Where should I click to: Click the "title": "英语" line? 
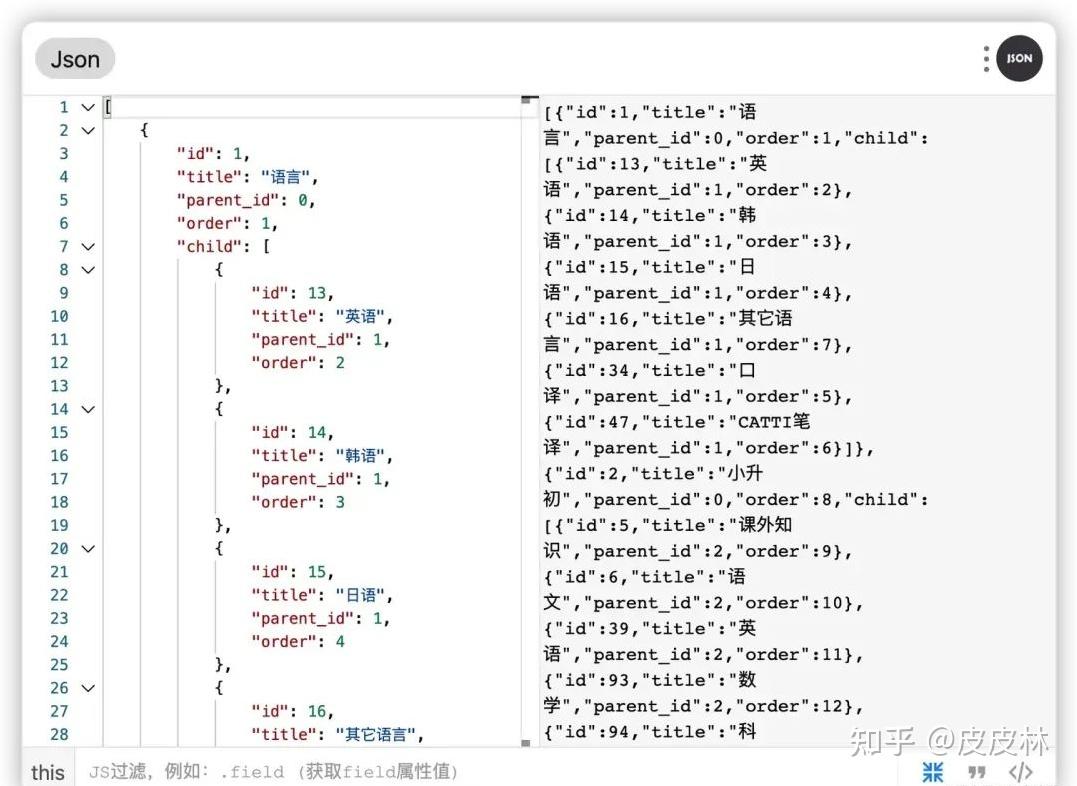(x=322, y=317)
